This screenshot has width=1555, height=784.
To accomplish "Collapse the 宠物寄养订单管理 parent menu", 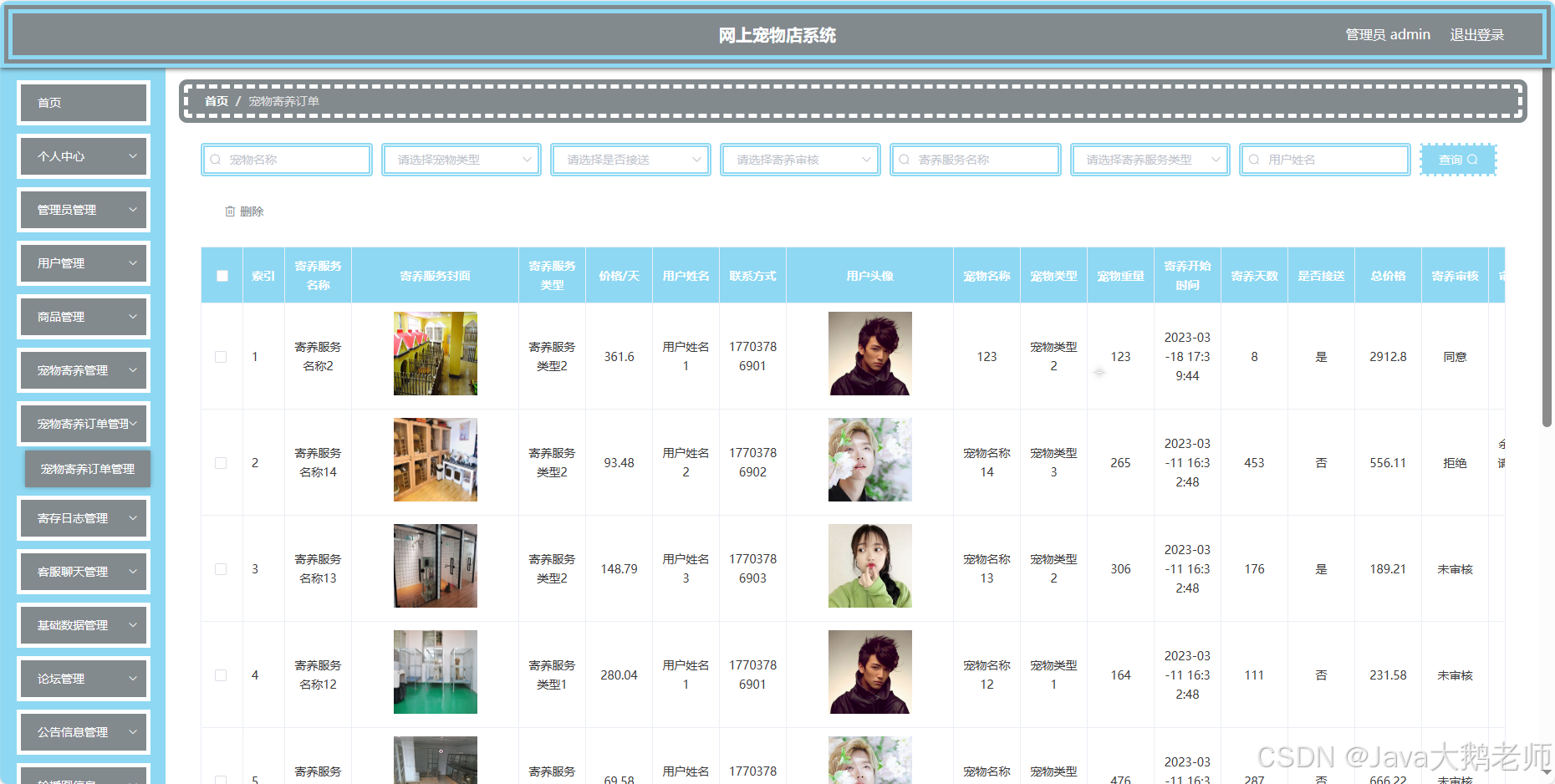I will point(84,424).
